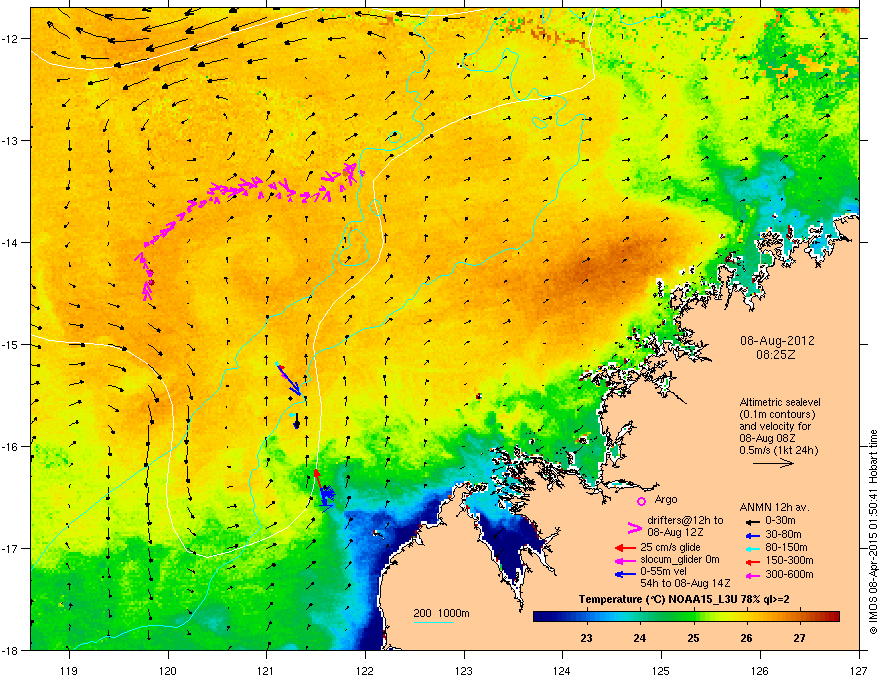The height and width of the screenshot is (680, 880).
Task: Click the 'ANMN 12h av.' heading
Action: pos(774,508)
